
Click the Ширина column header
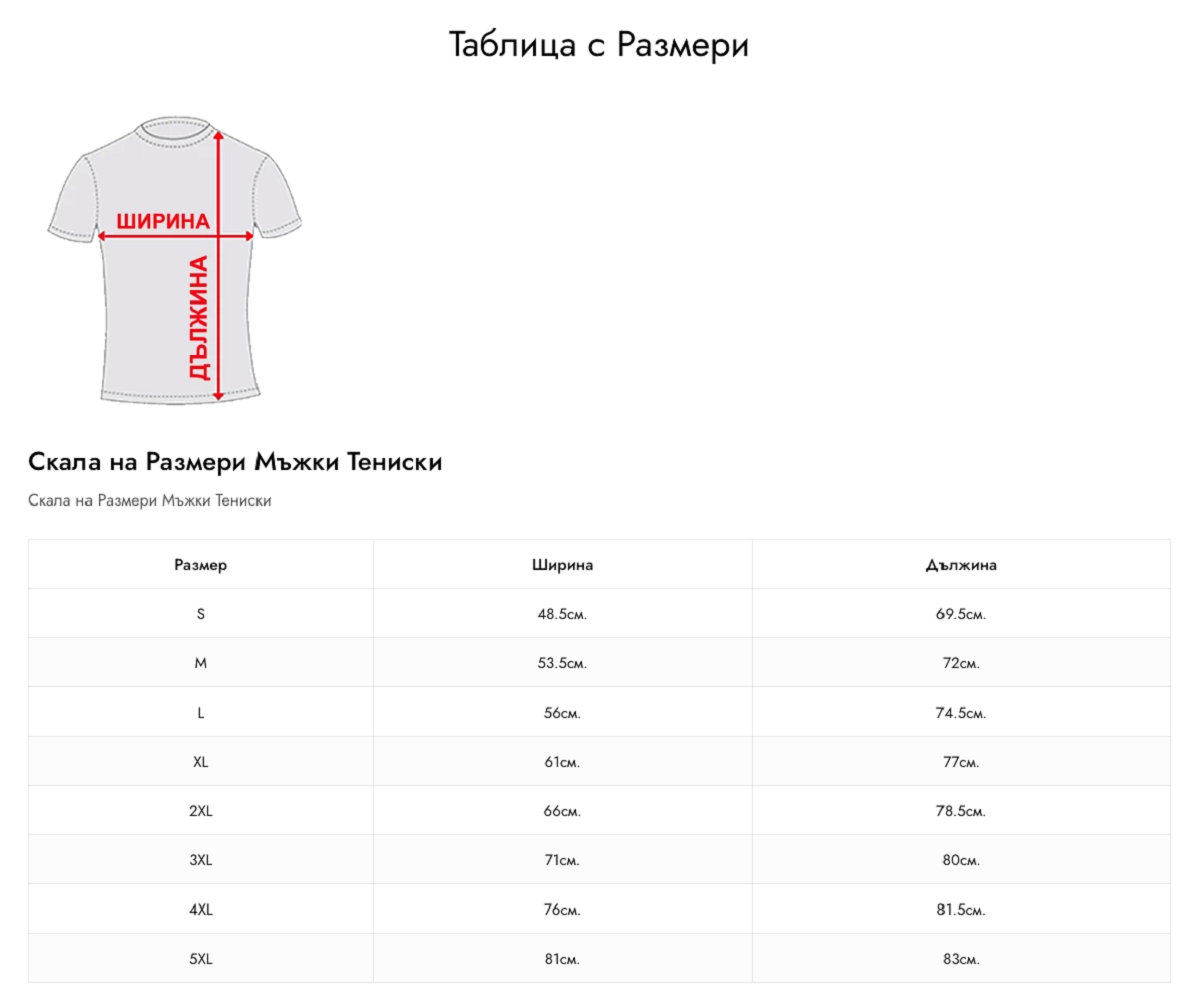click(562, 565)
